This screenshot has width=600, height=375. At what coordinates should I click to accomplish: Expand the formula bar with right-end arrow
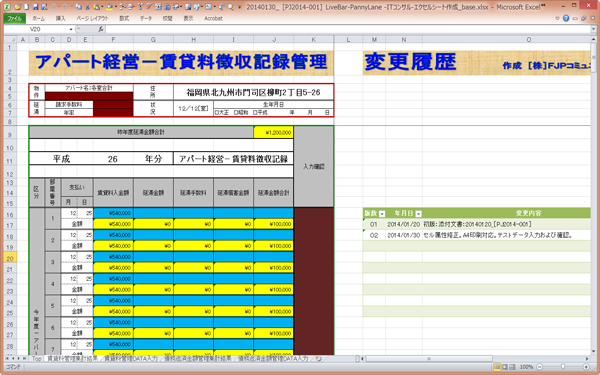click(593, 29)
